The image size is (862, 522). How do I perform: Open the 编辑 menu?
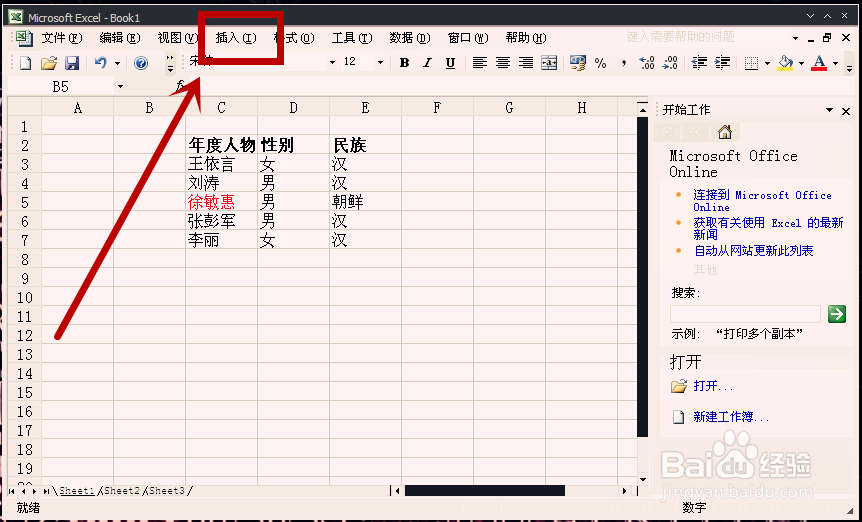[120, 38]
